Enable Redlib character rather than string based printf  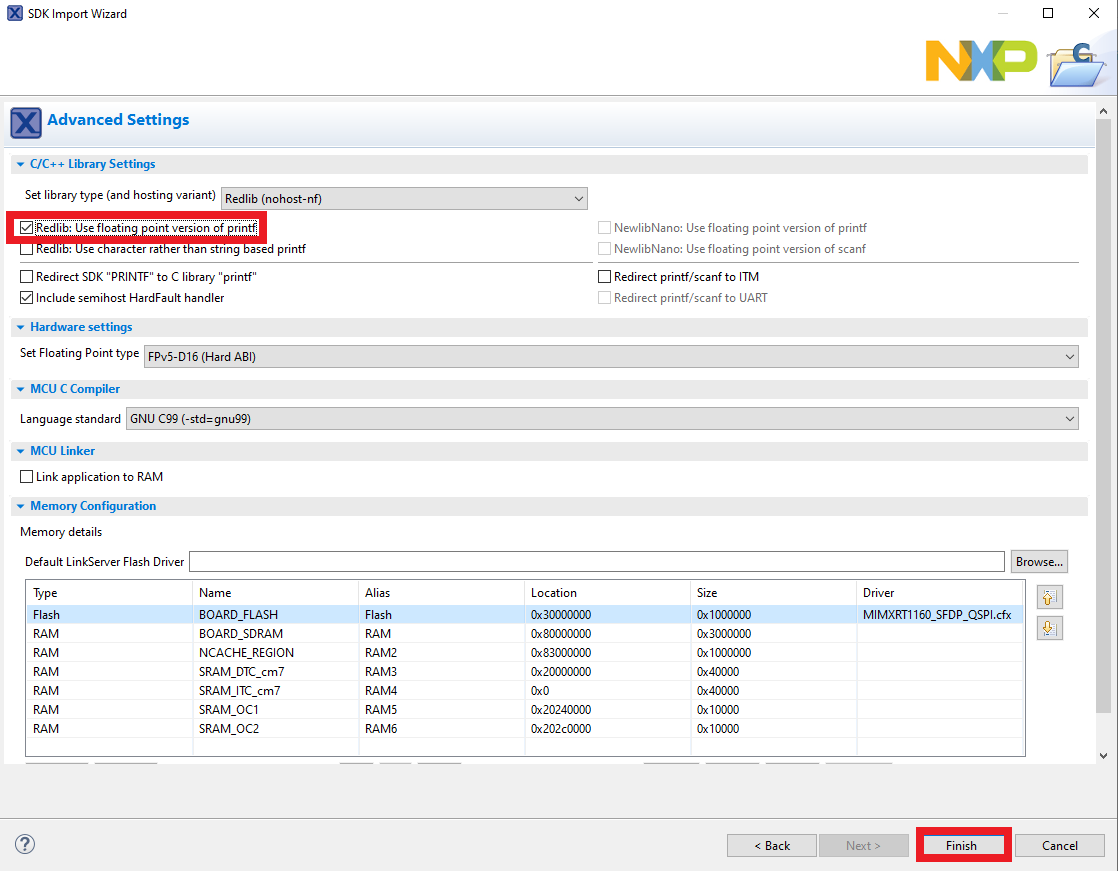pyautogui.click(x=27, y=249)
